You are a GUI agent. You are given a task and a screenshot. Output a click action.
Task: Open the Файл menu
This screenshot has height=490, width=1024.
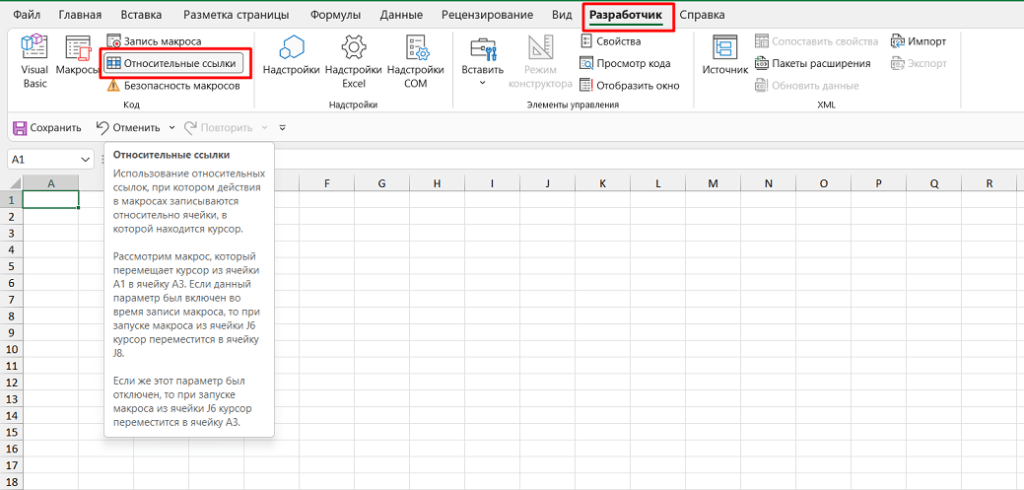[x=27, y=15]
